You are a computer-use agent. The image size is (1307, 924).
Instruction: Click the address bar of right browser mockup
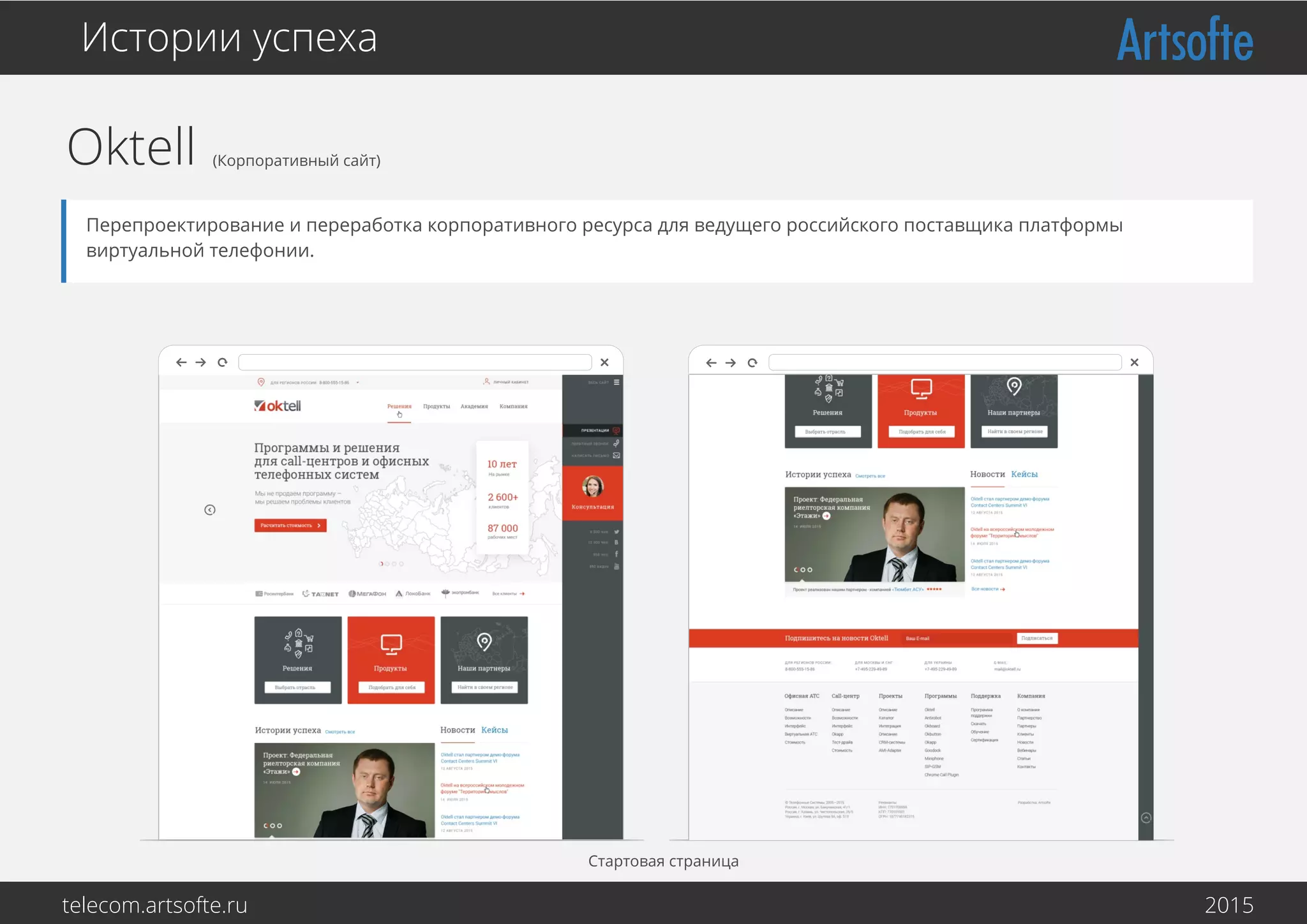coord(945,362)
